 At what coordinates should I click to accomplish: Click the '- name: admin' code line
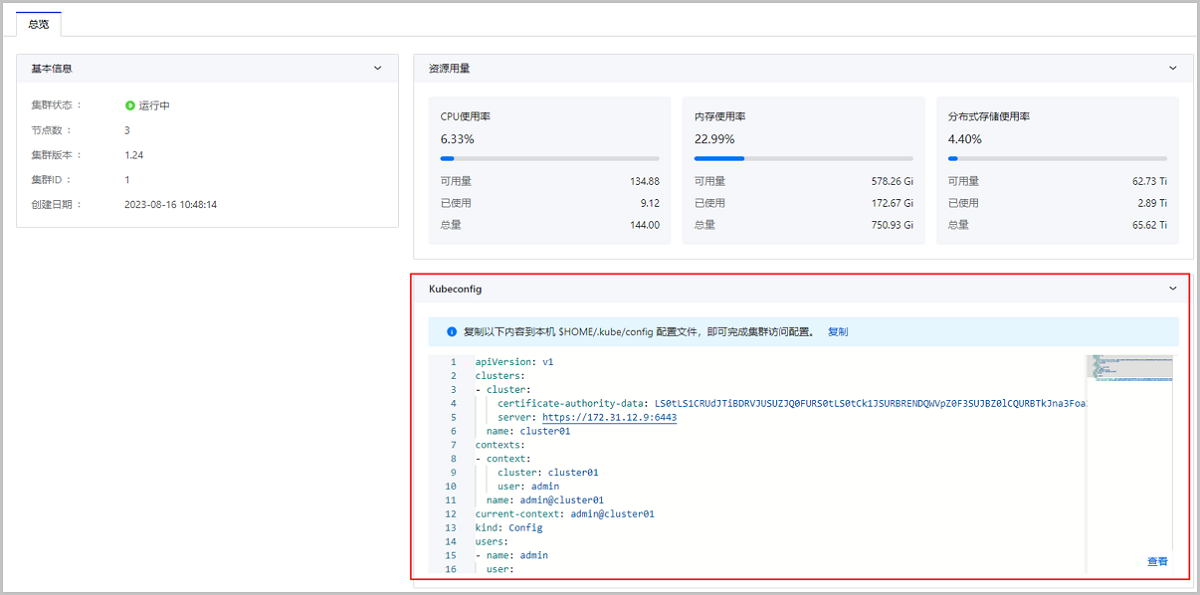click(511, 555)
